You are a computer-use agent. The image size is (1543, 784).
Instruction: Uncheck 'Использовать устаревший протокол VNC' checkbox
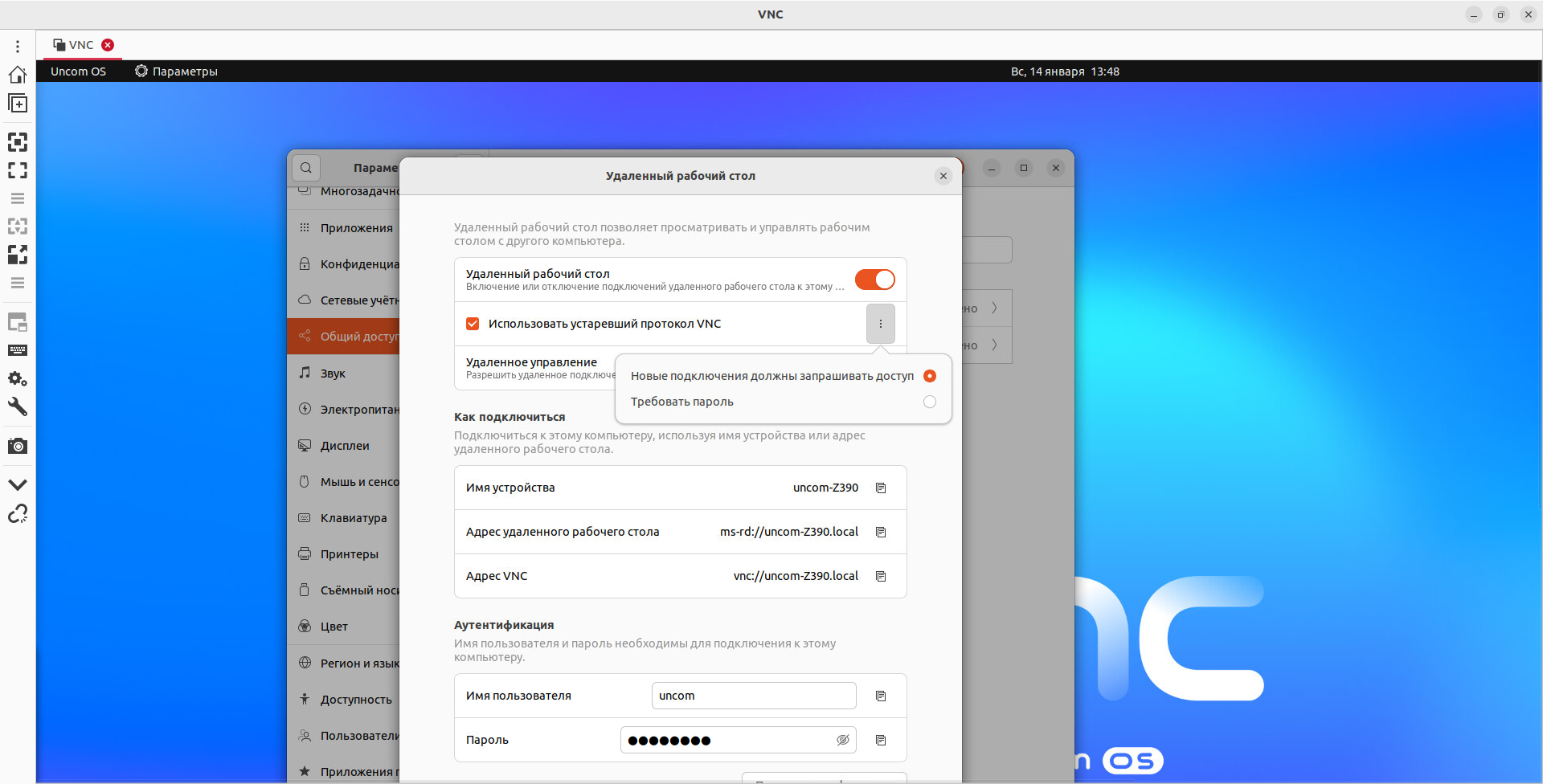(x=473, y=324)
